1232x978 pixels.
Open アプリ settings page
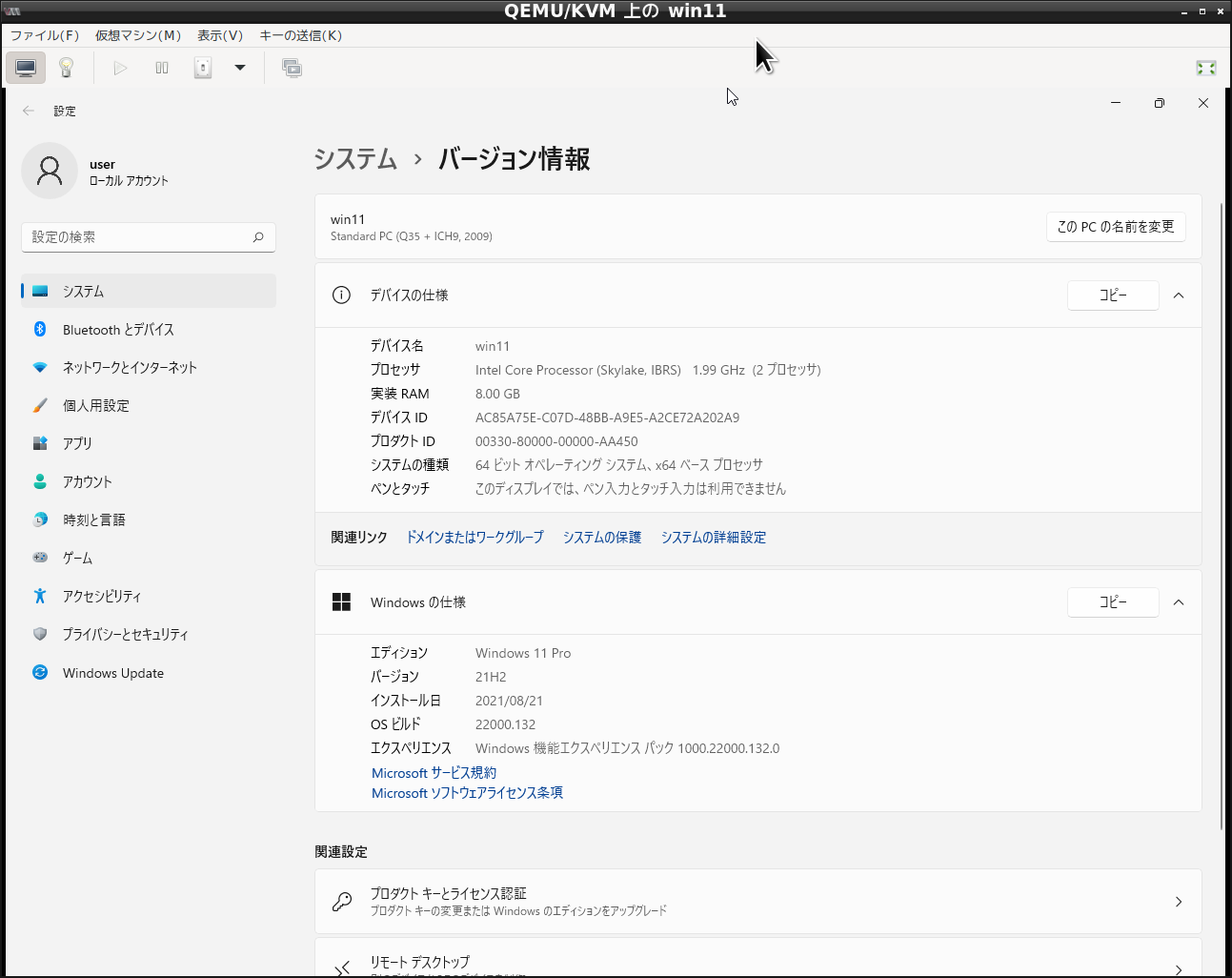149,443
